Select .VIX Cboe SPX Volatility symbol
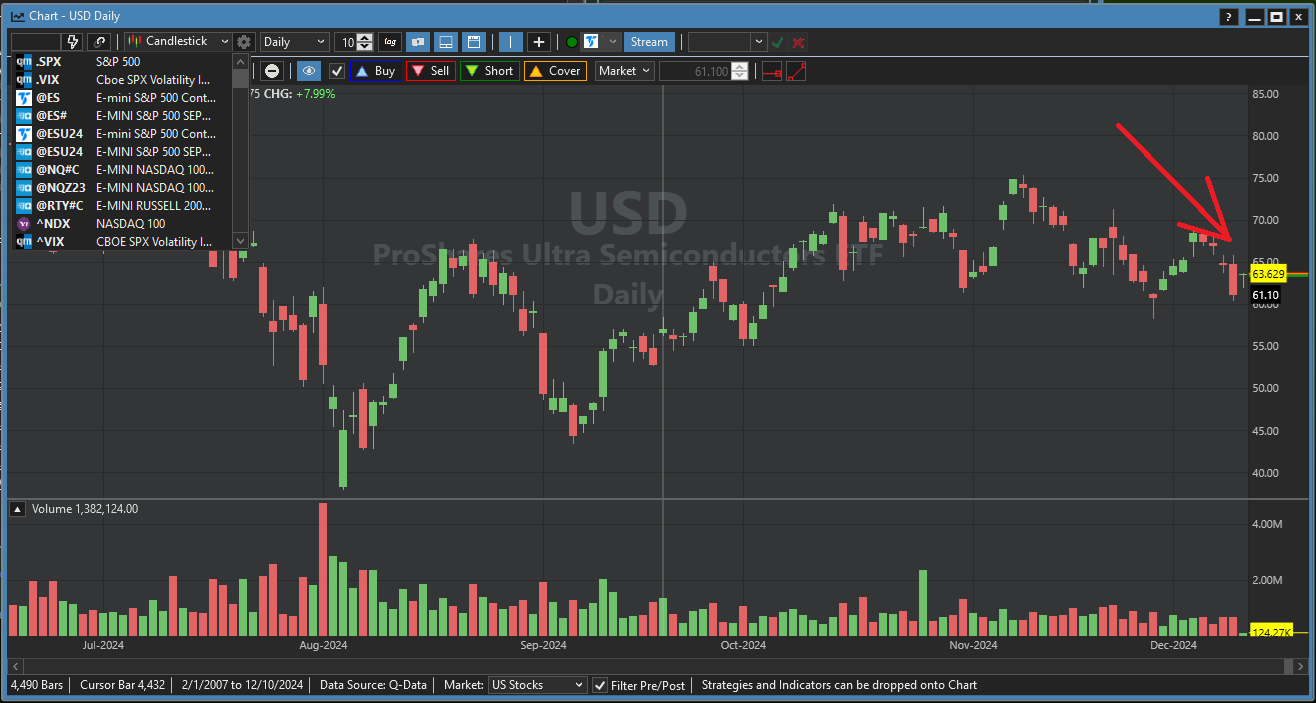 click(x=121, y=79)
